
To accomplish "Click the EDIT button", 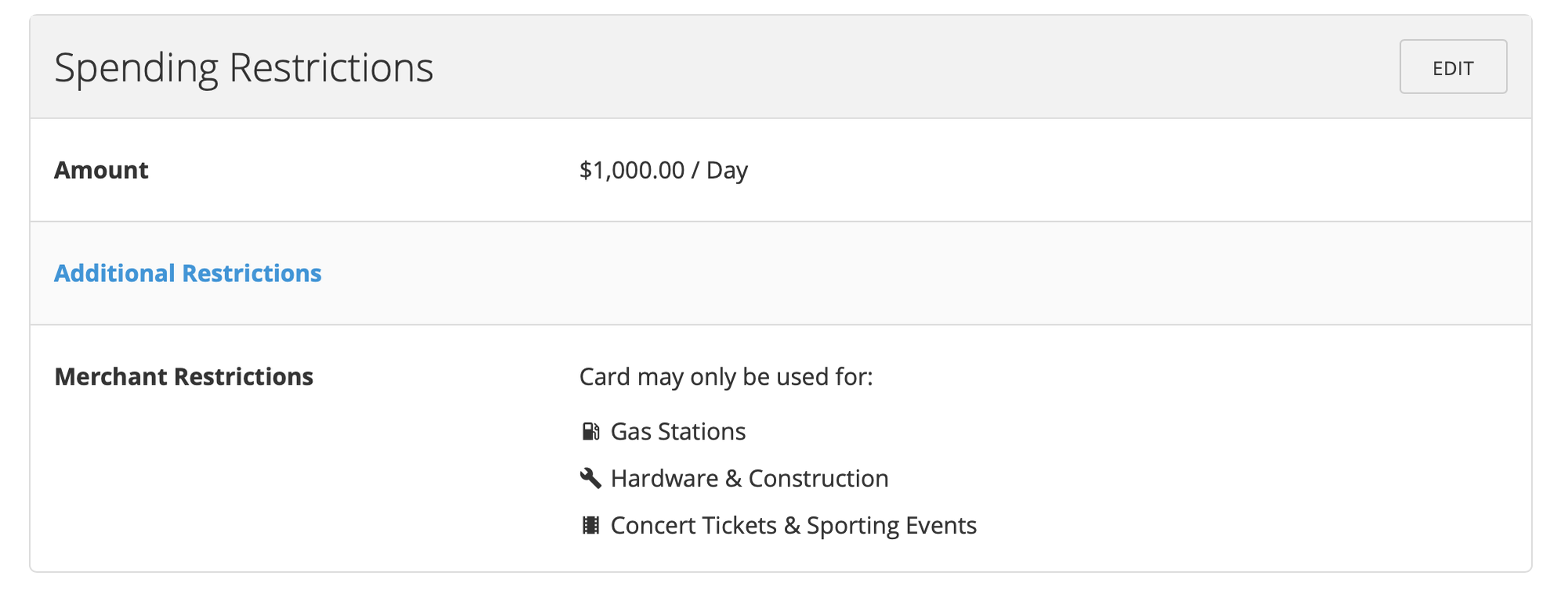I will 1452,67.
